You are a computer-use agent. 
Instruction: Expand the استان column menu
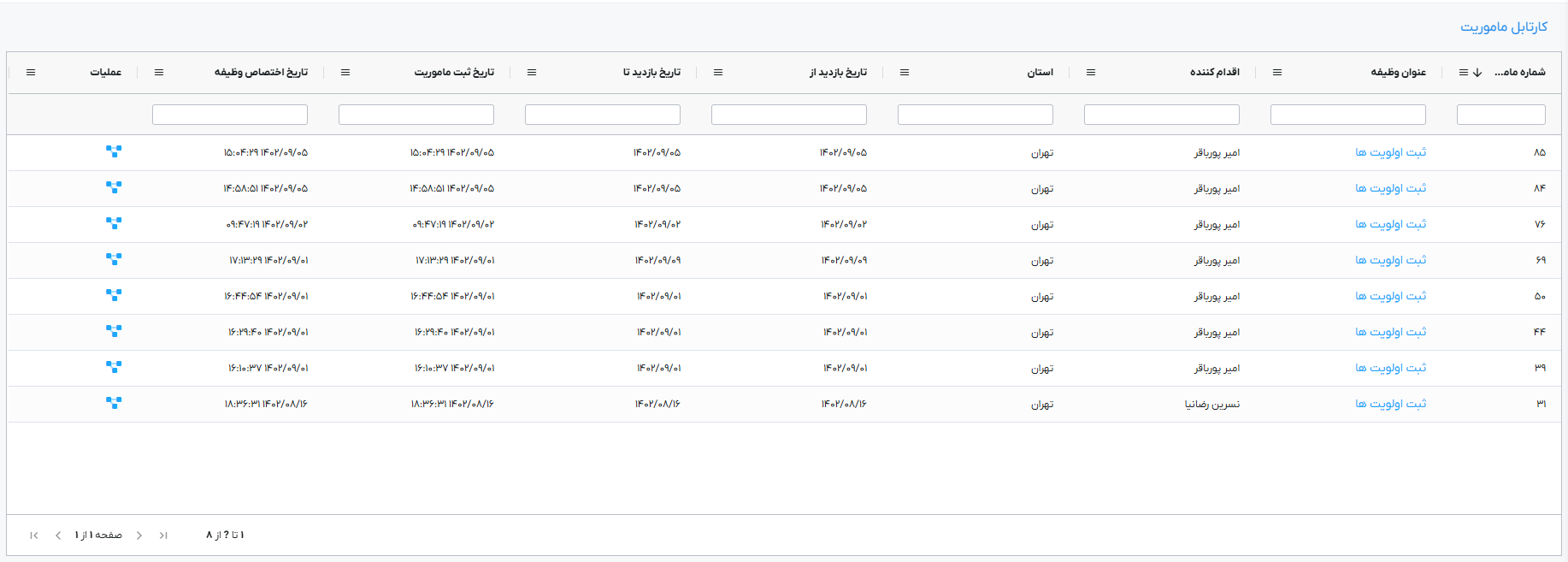[905, 73]
